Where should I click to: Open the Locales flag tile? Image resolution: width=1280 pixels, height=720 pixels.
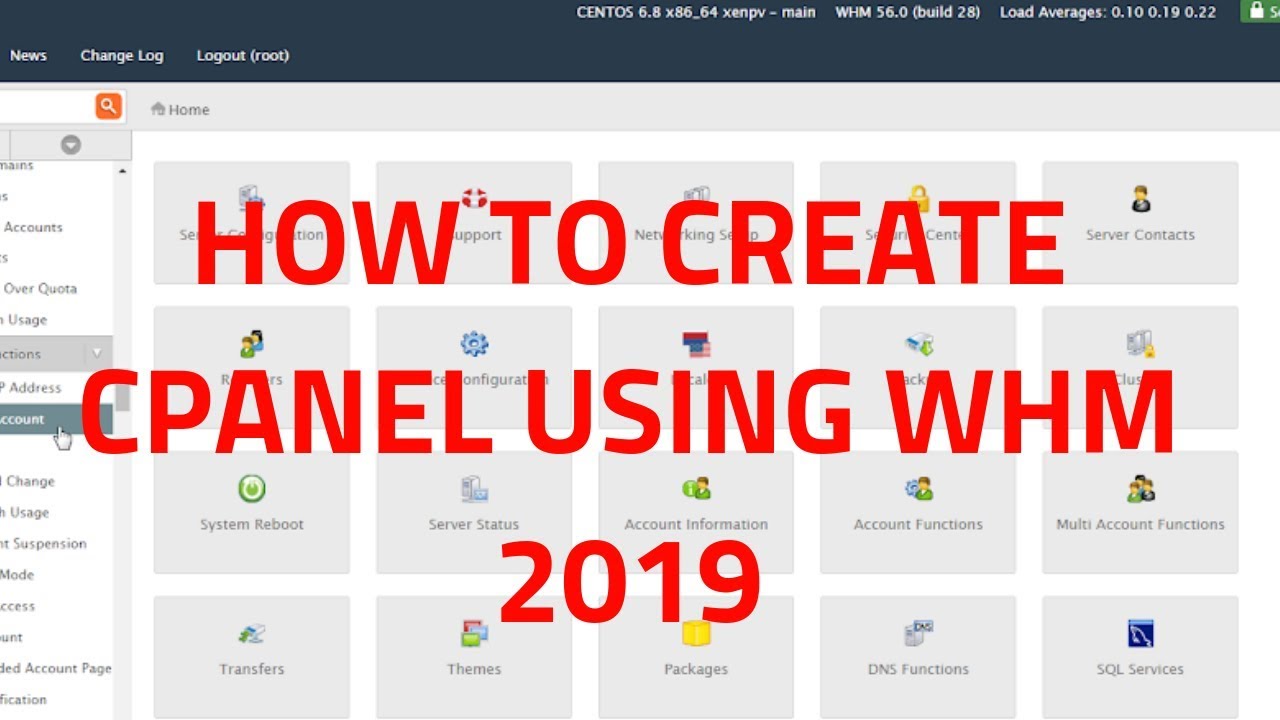click(x=696, y=367)
